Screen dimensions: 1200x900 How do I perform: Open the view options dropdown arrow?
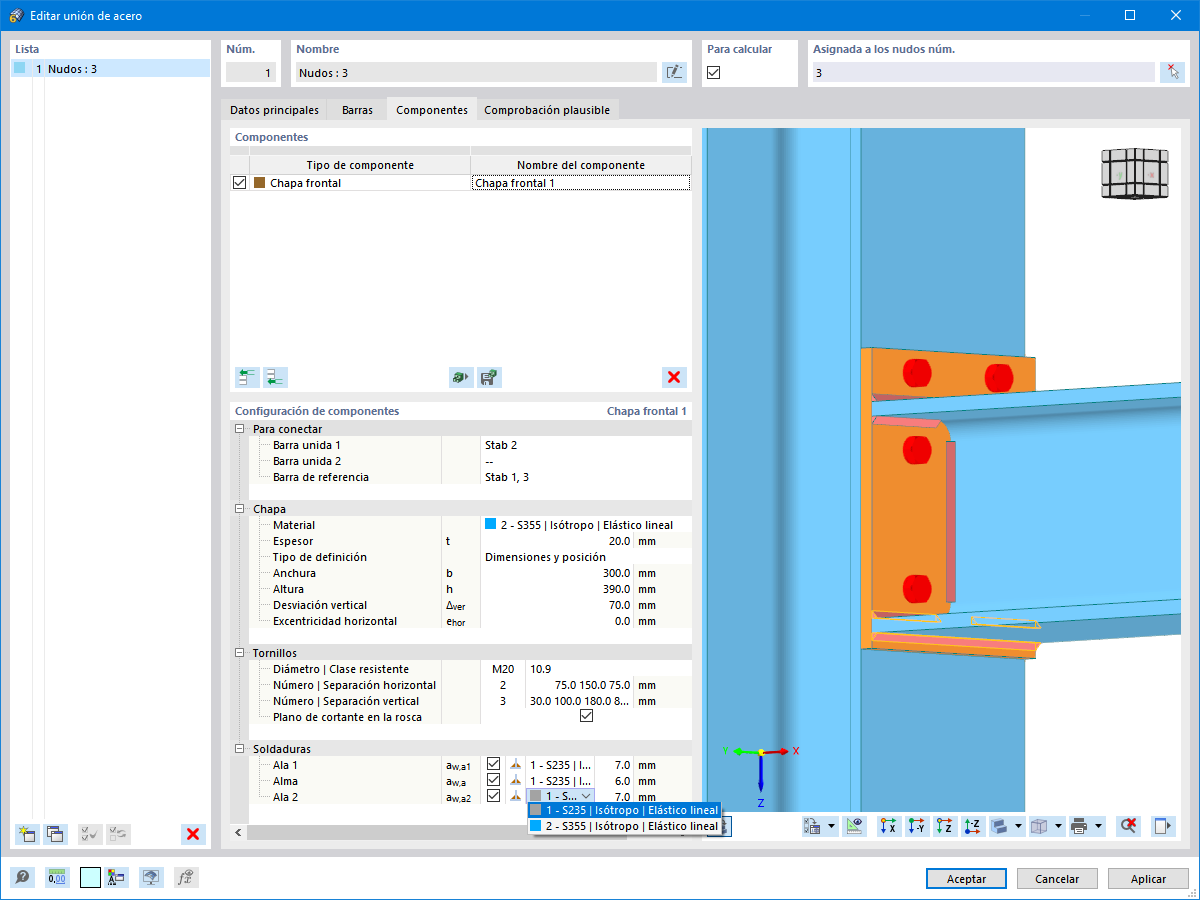832,826
